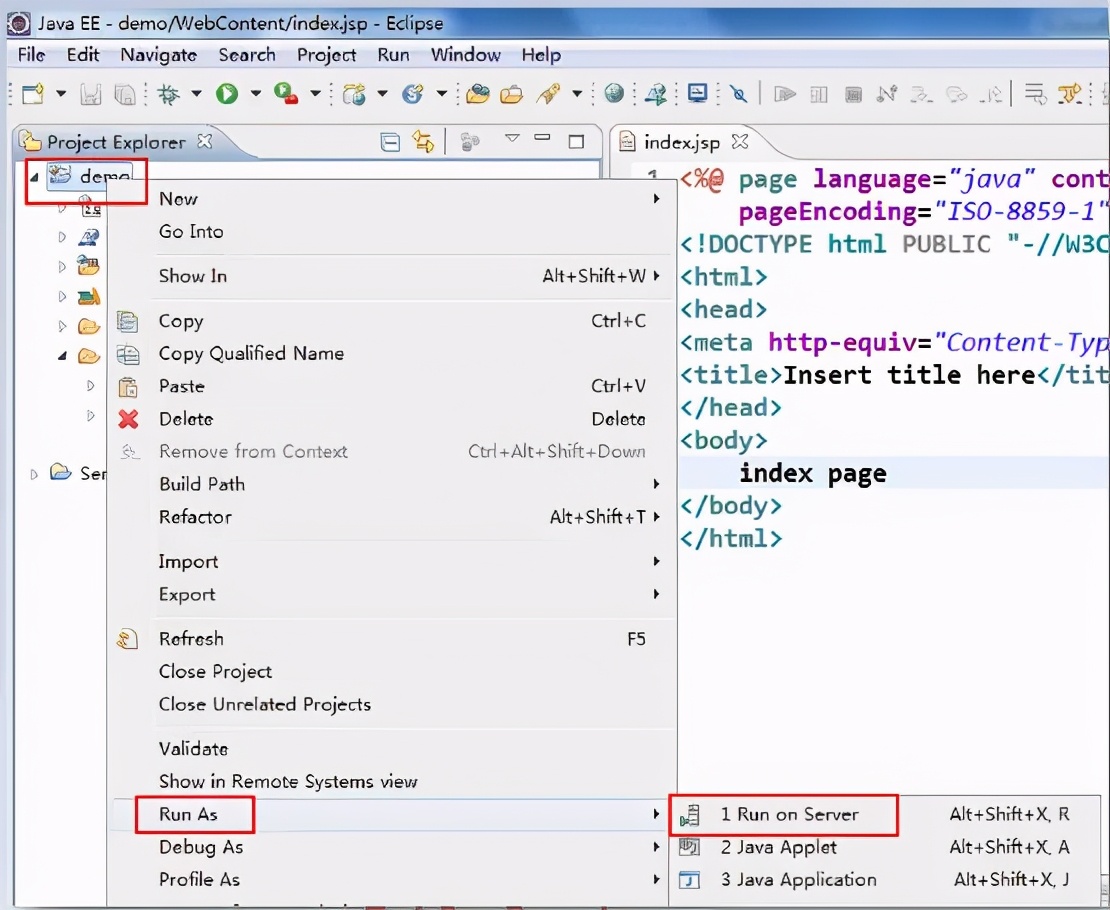
Task: Click the Save disk icon in toolbar
Action: (91, 94)
